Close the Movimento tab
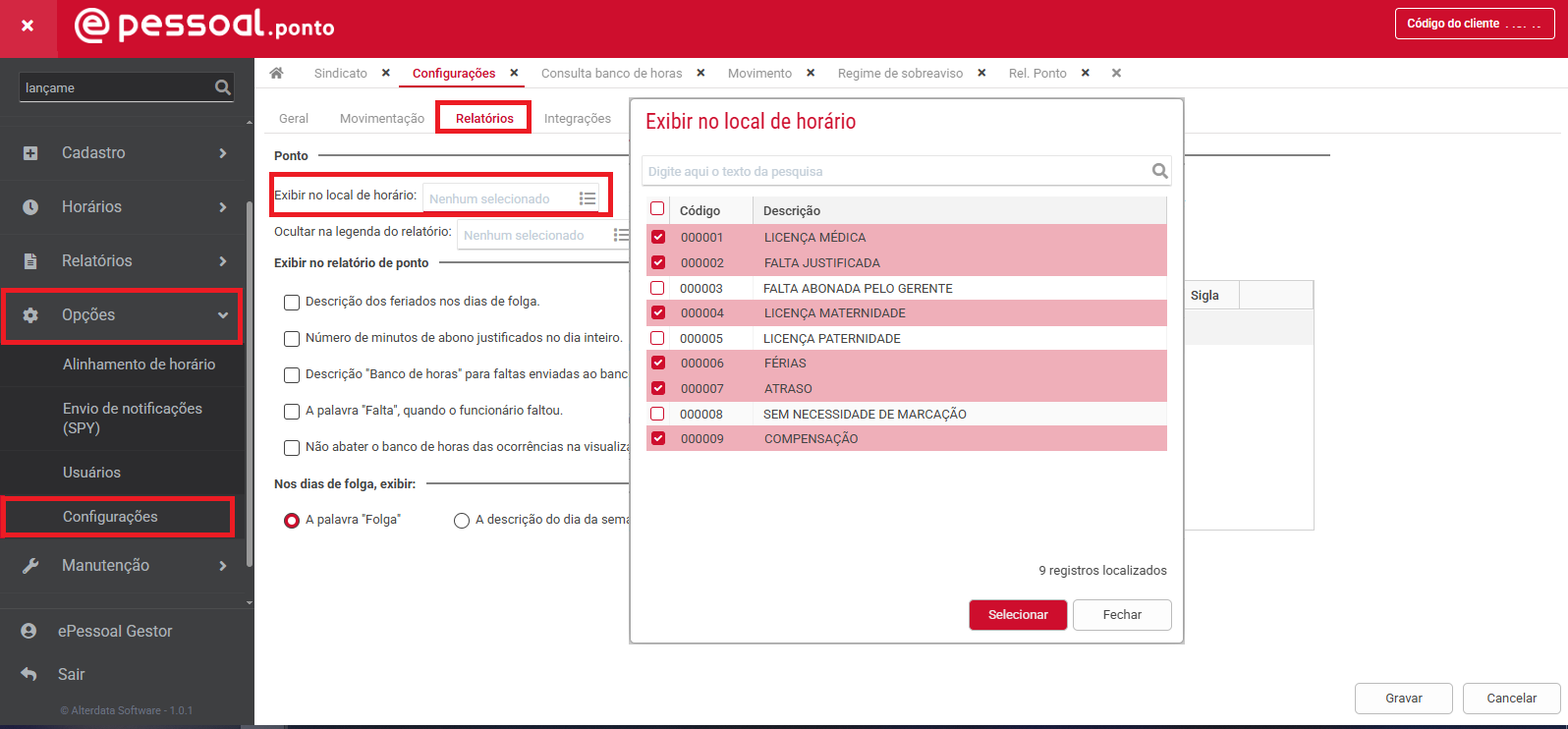Viewport: 1568px width, 729px height. pos(811,73)
